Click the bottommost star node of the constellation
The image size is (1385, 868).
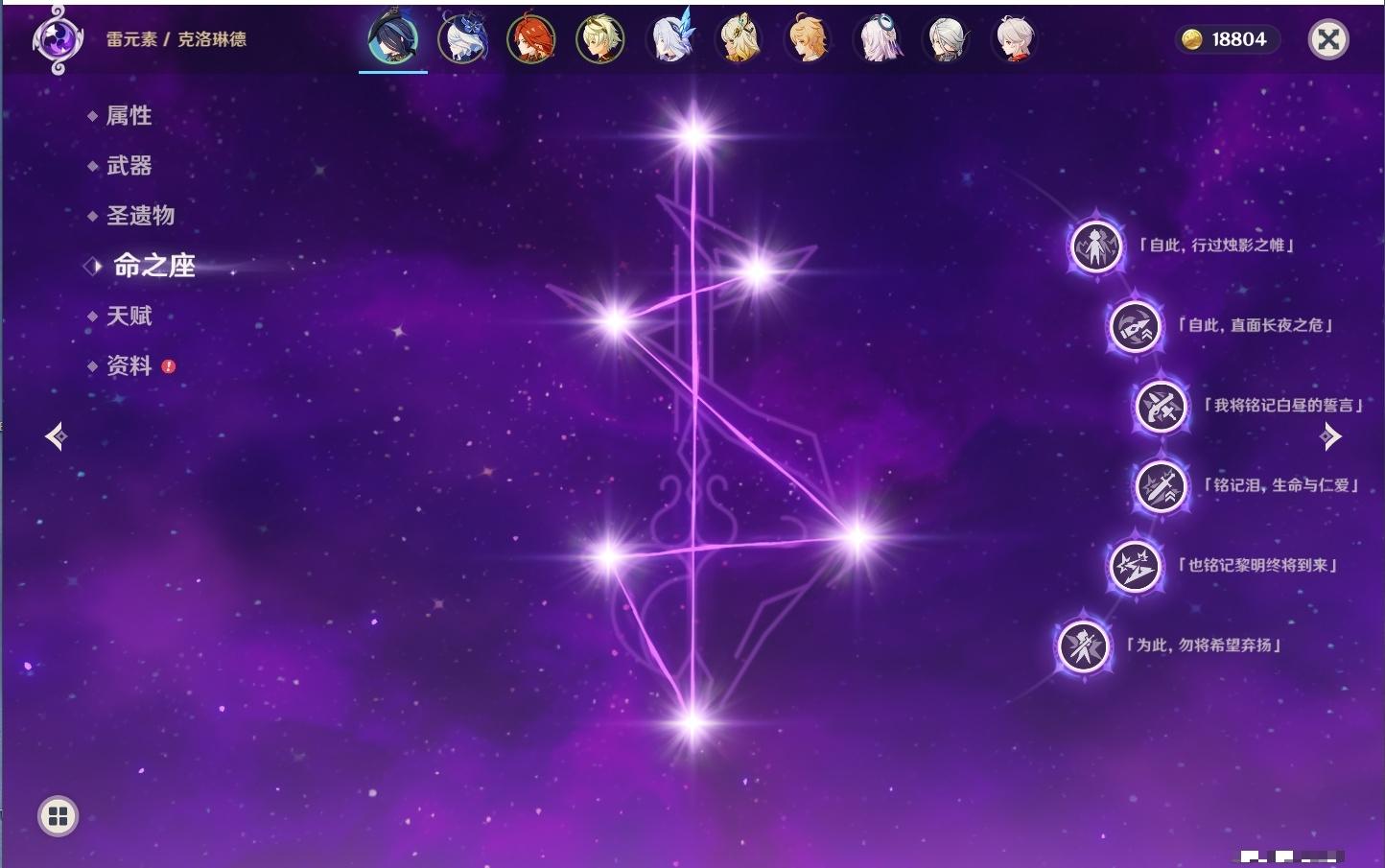[x=692, y=722]
